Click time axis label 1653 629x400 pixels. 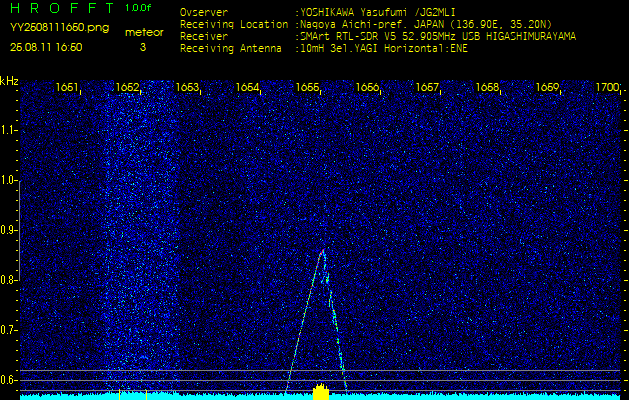pos(187,87)
